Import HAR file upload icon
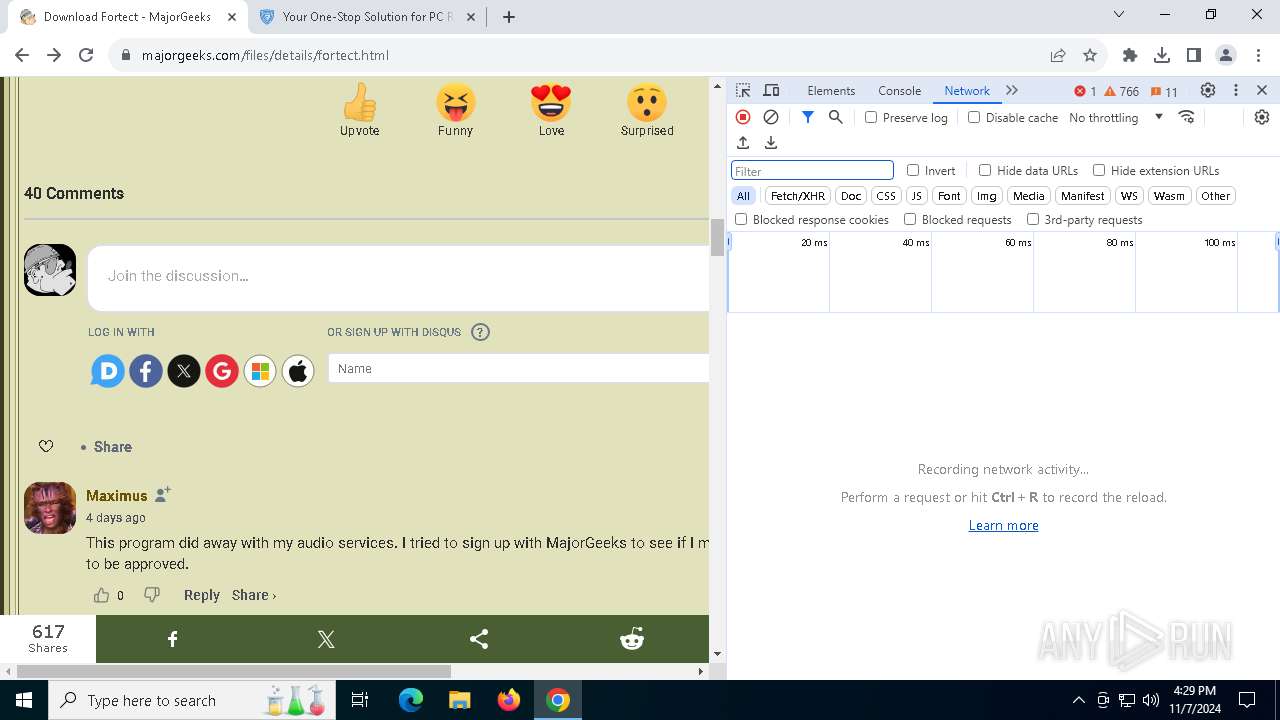Screen dimensions: 1280x720 pos(743,143)
